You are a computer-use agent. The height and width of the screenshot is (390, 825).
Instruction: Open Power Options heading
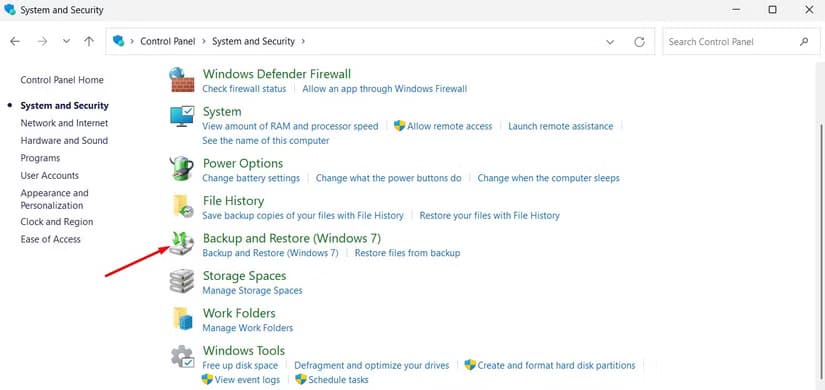pyautogui.click(x=243, y=163)
